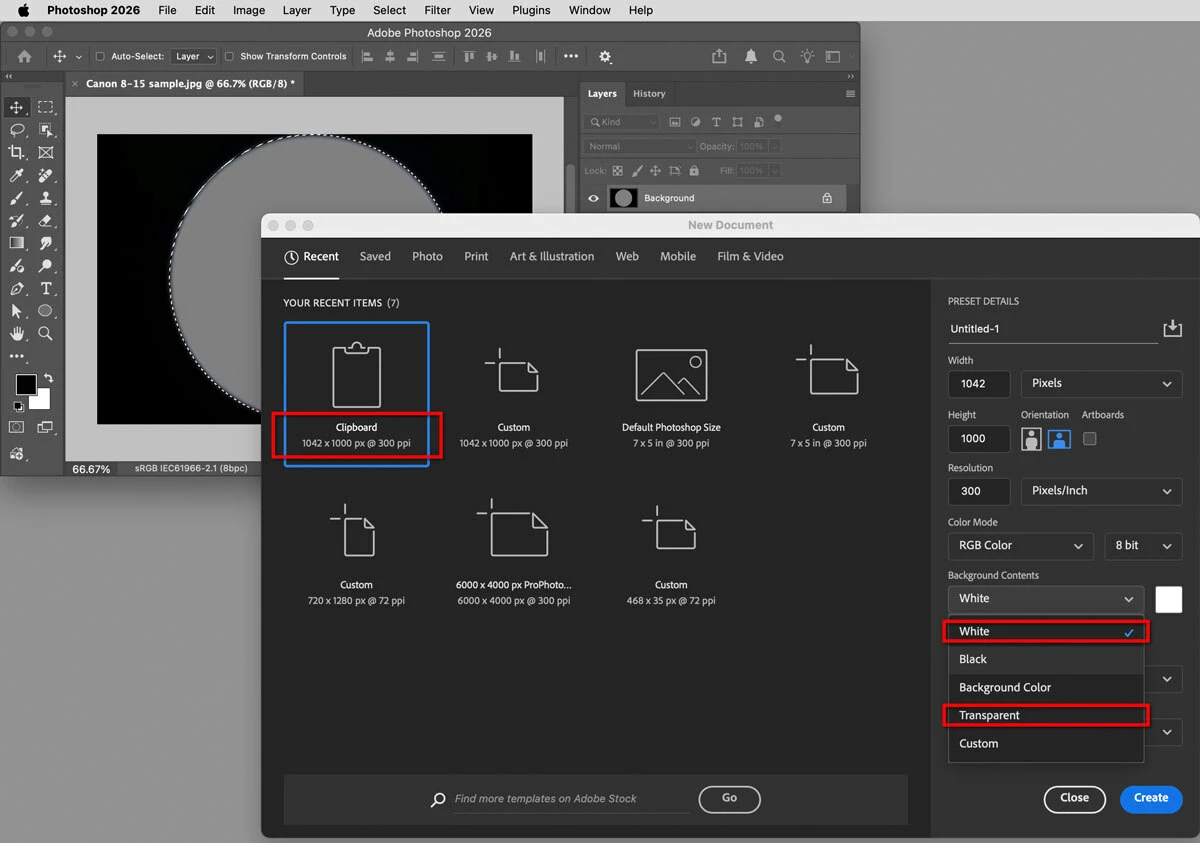The height and width of the screenshot is (843, 1200).
Task: Enable the Auto-Select checkbox
Action: point(100,57)
